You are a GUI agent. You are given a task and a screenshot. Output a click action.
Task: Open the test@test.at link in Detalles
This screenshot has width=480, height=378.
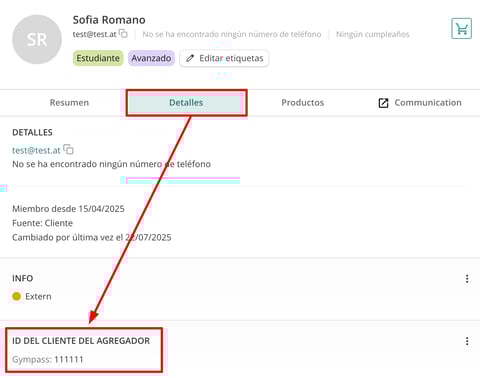pyautogui.click(x=36, y=150)
